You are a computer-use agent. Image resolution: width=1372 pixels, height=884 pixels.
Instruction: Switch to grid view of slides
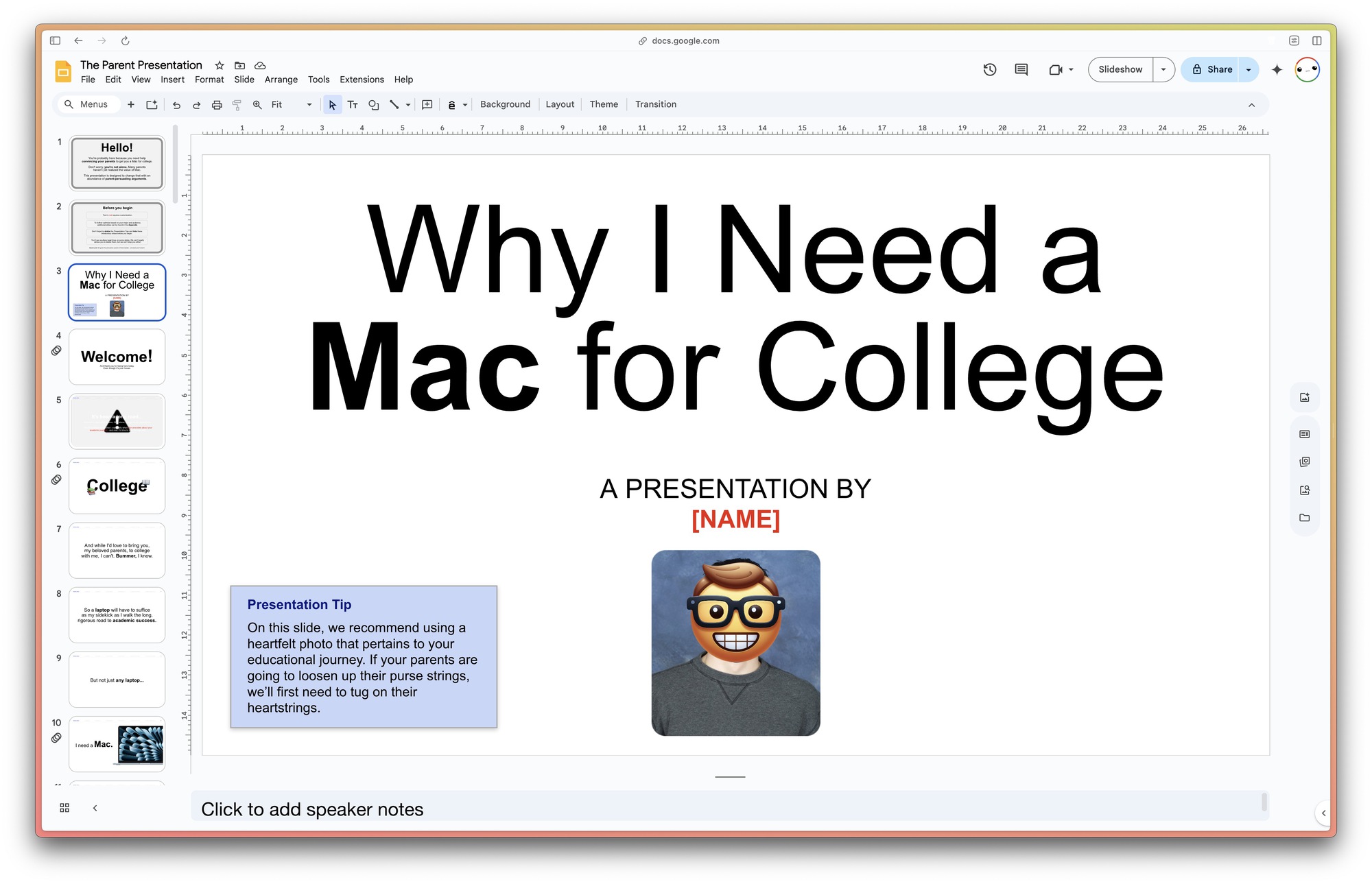pyautogui.click(x=64, y=808)
